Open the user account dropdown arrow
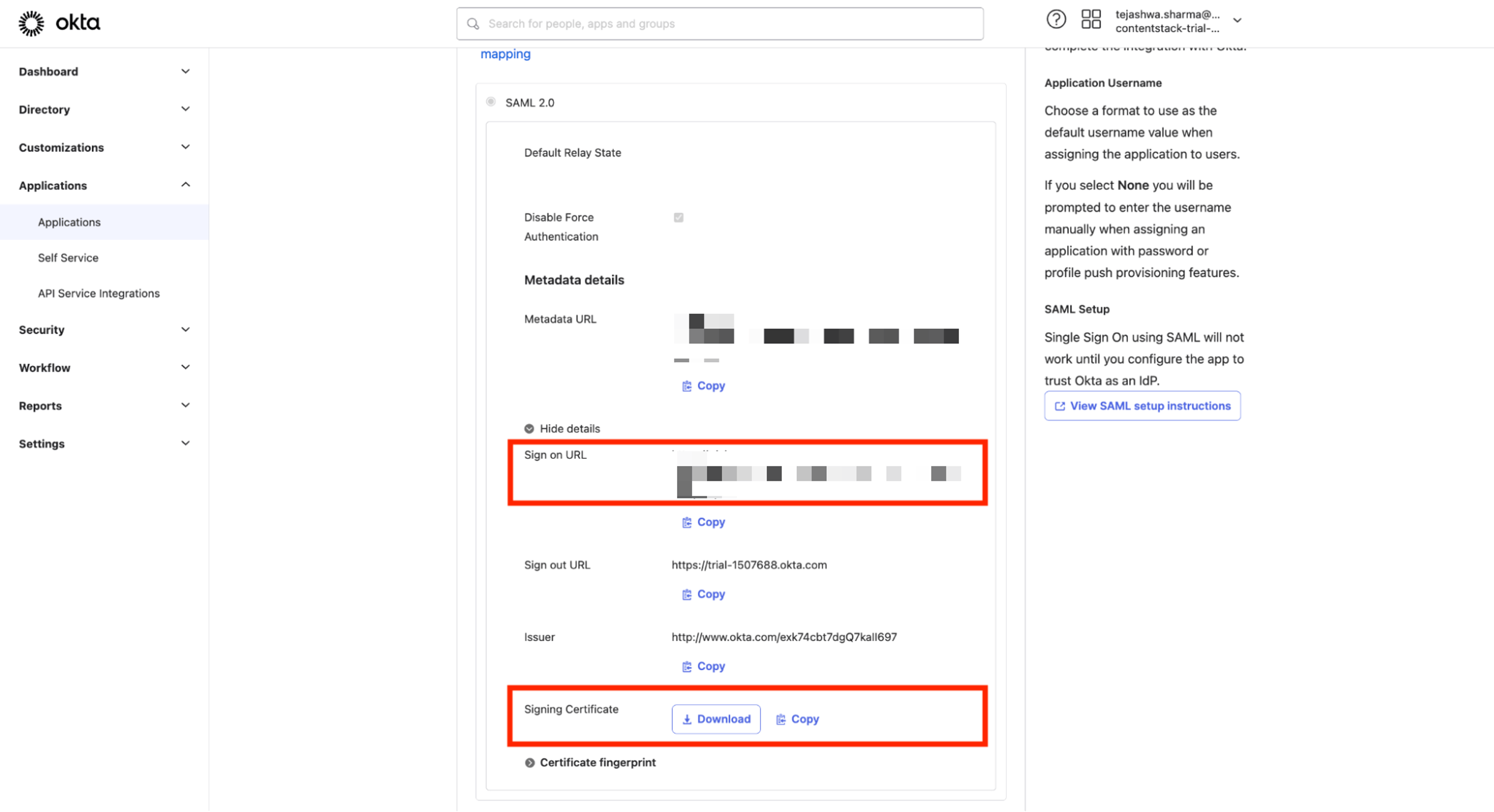 1237,20
